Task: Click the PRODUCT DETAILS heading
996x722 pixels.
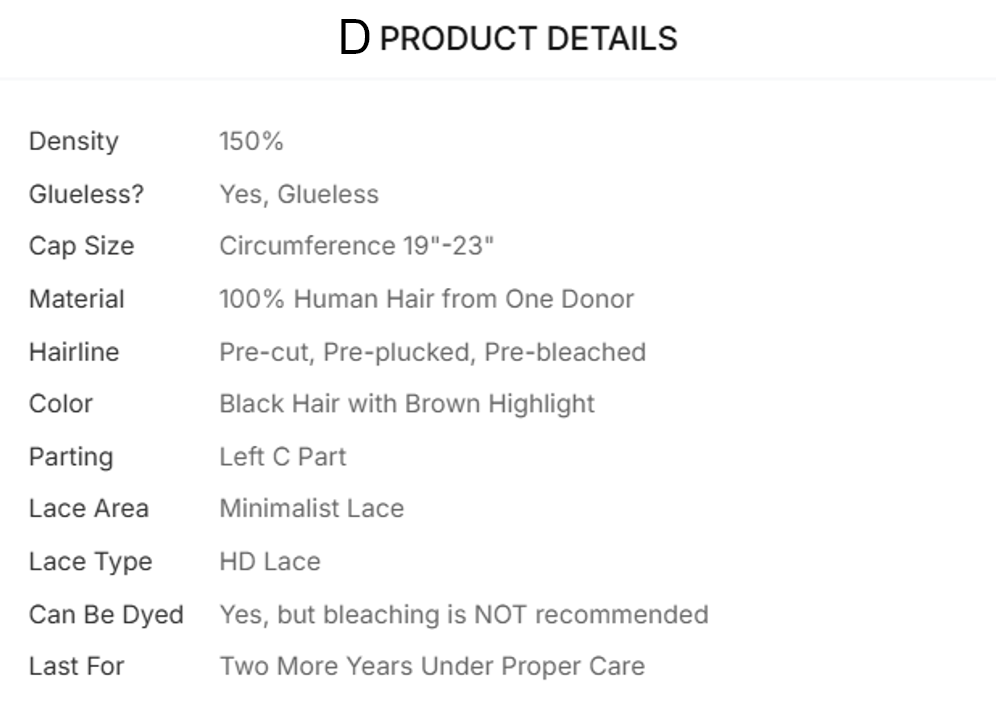Action: [x=528, y=39]
